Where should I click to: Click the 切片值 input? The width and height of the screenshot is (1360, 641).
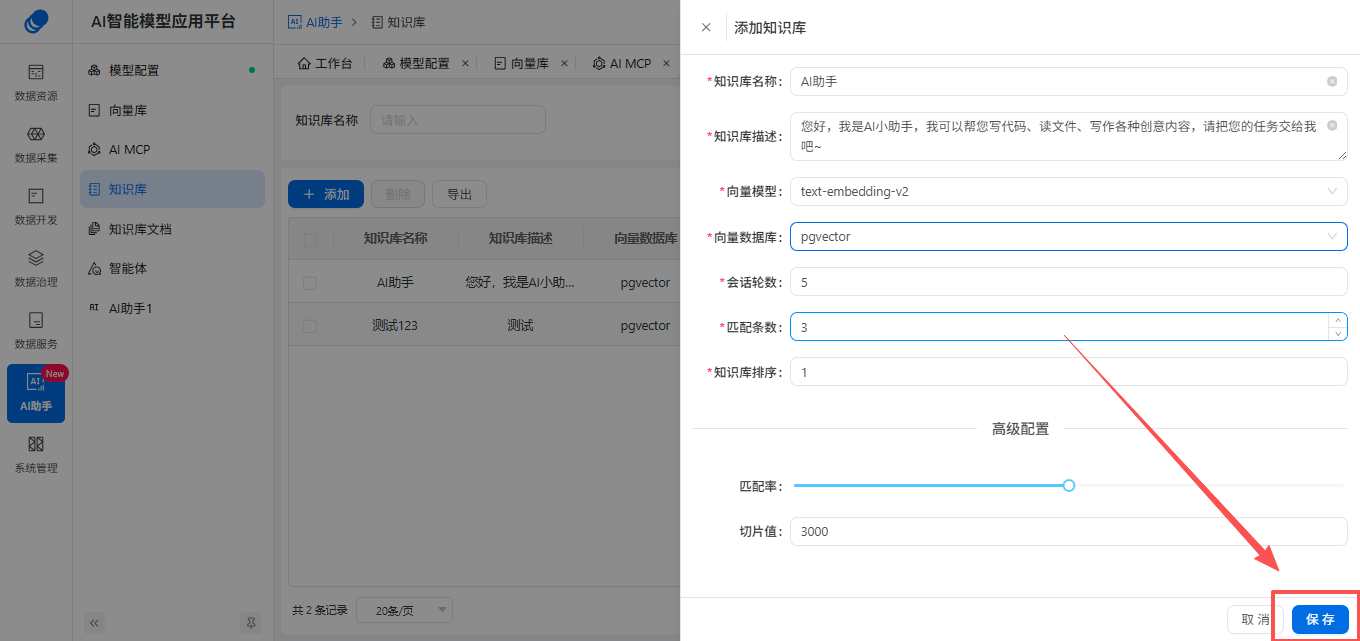[1069, 531]
